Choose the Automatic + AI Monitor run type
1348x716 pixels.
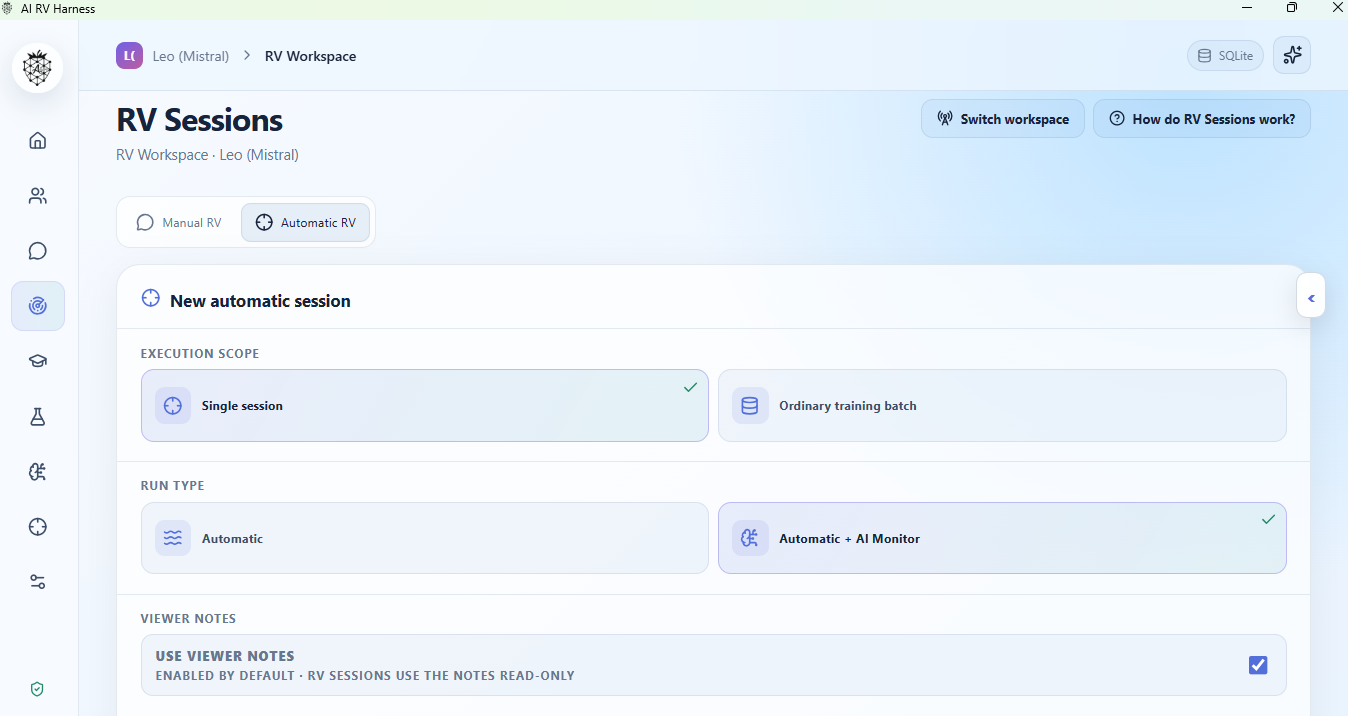(x=1002, y=538)
